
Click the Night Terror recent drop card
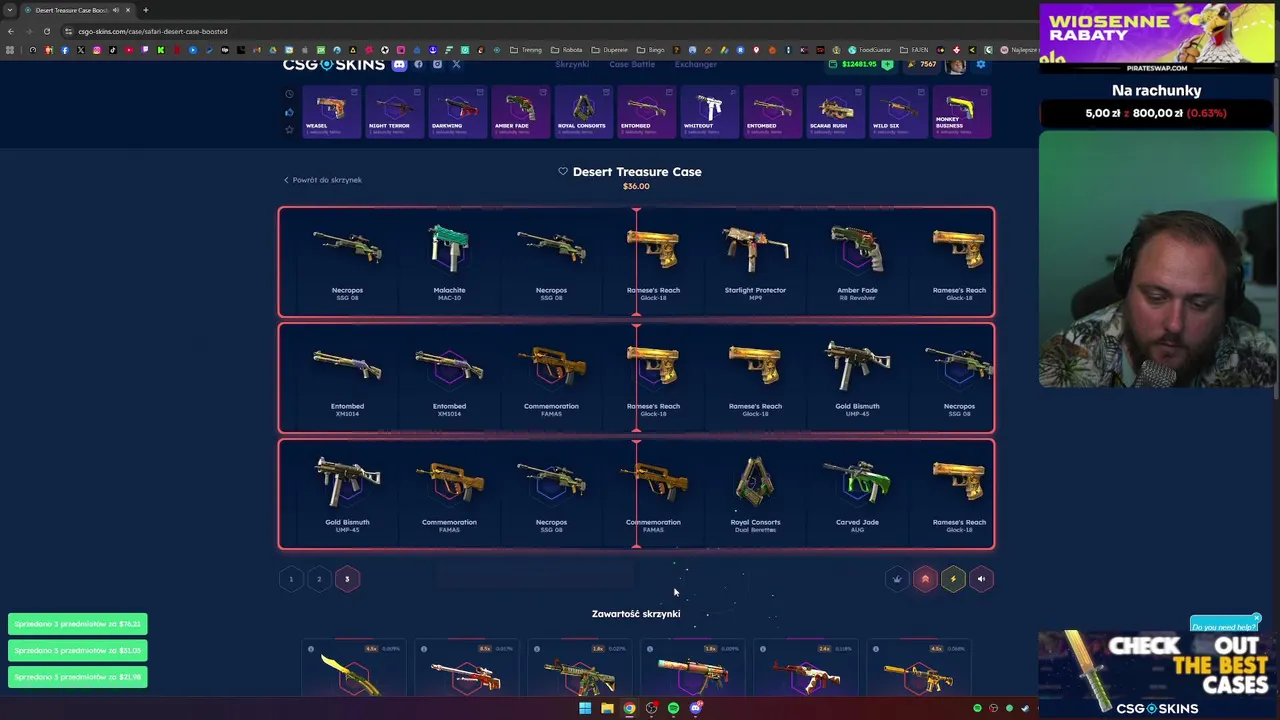tap(394, 112)
